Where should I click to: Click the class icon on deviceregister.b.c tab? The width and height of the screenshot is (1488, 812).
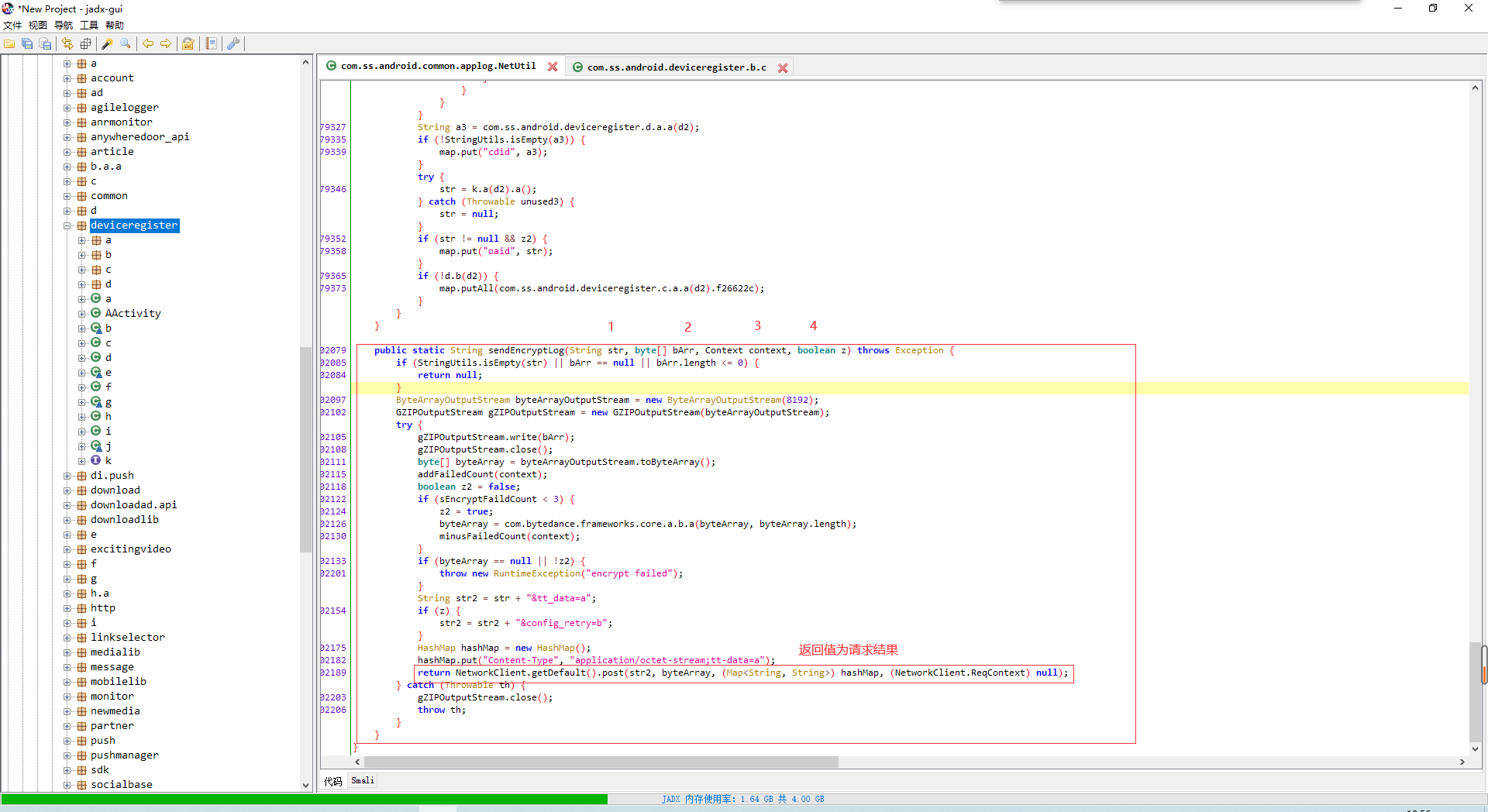[x=577, y=67]
